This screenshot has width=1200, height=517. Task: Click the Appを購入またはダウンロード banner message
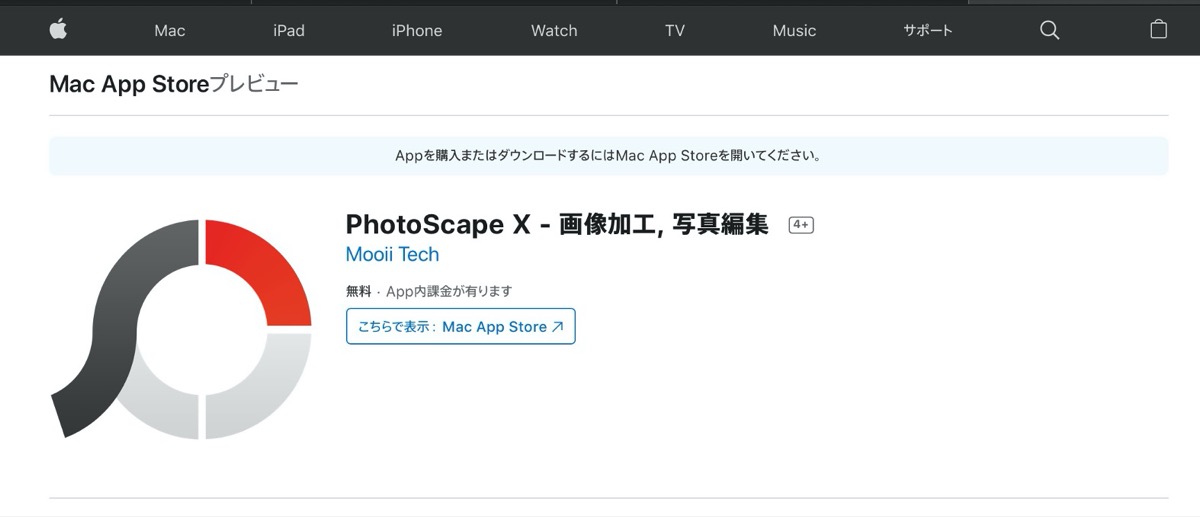coord(608,156)
